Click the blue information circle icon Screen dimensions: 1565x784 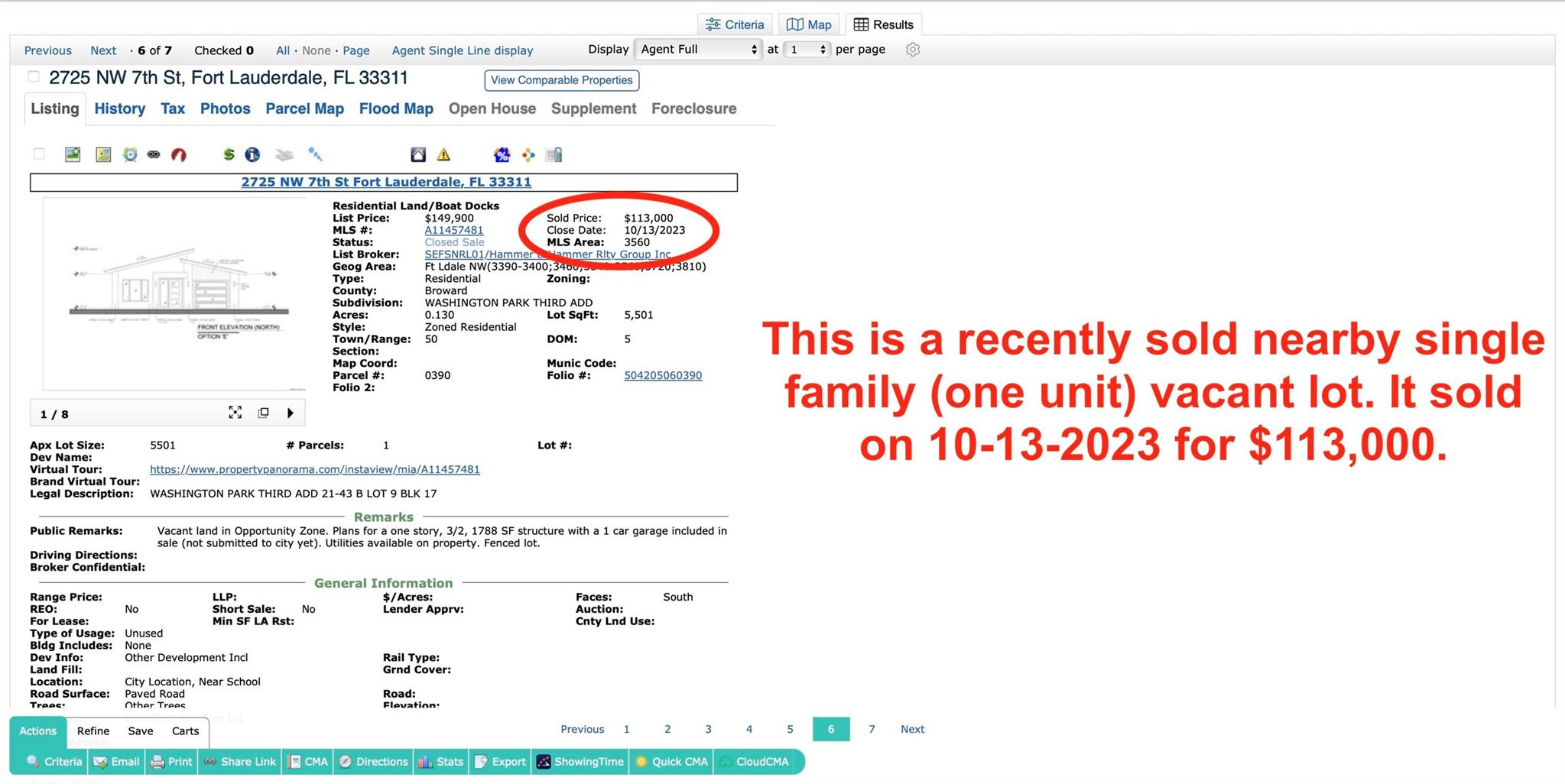[252, 155]
